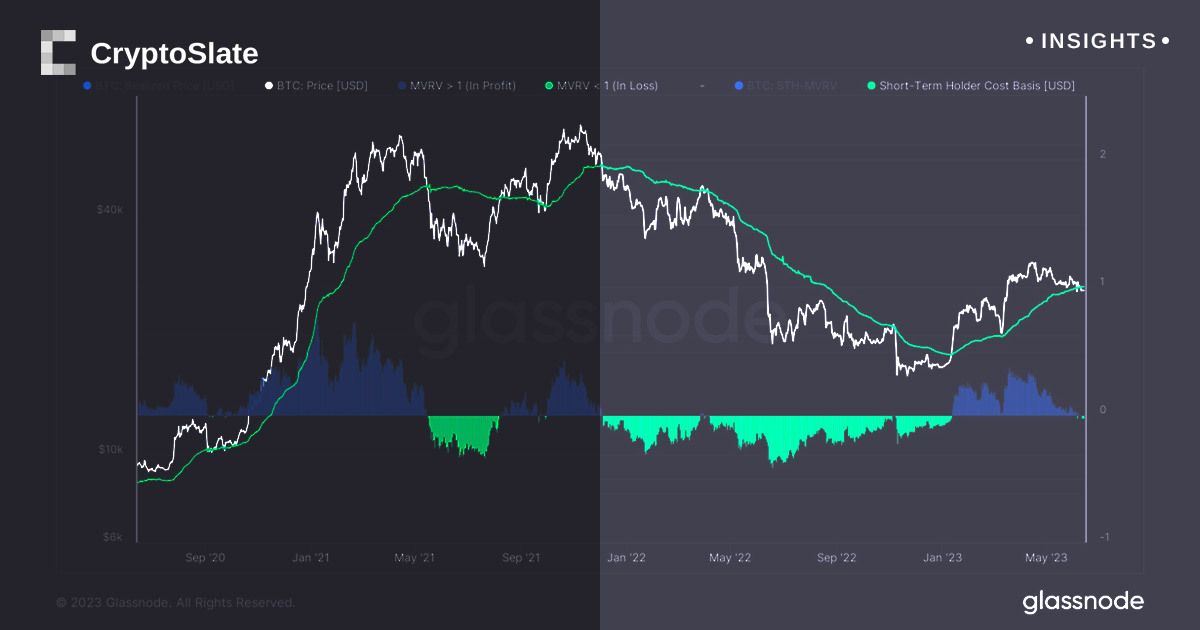The height and width of the screenshot is (630, 1200).
Task: Click the $10k price axis label
Action: (x=110, y=449)
